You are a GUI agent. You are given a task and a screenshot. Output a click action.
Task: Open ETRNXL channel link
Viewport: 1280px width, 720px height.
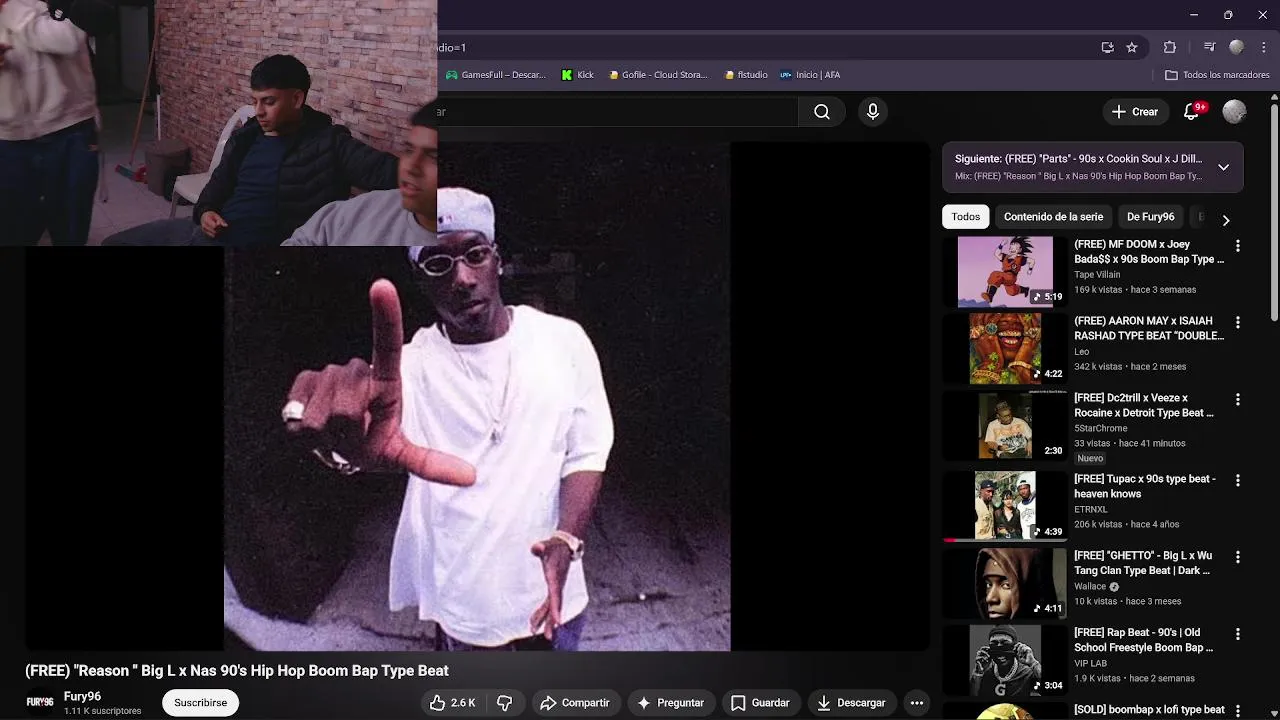click(x=1091, y=509)
